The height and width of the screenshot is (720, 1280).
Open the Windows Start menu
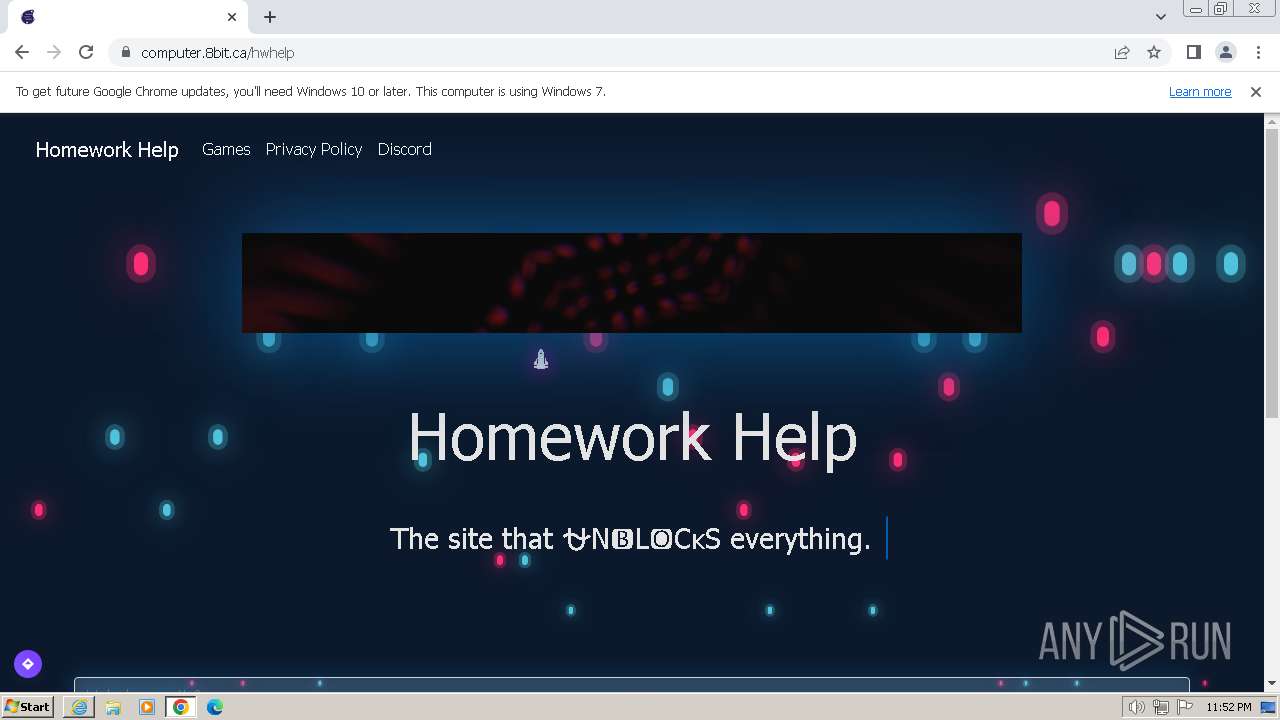coord(28,706)
